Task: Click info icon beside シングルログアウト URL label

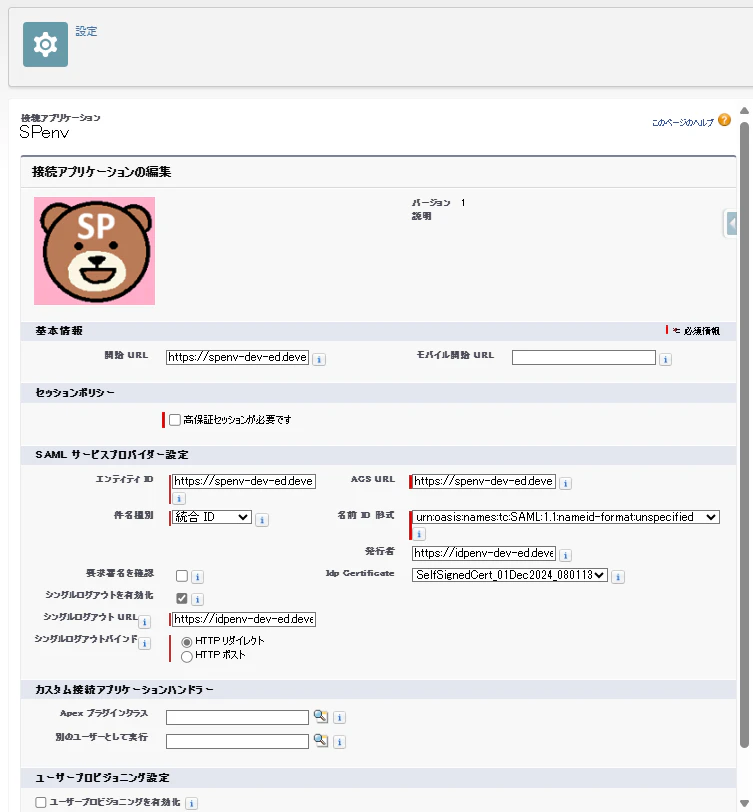Action: click(144, 621)
